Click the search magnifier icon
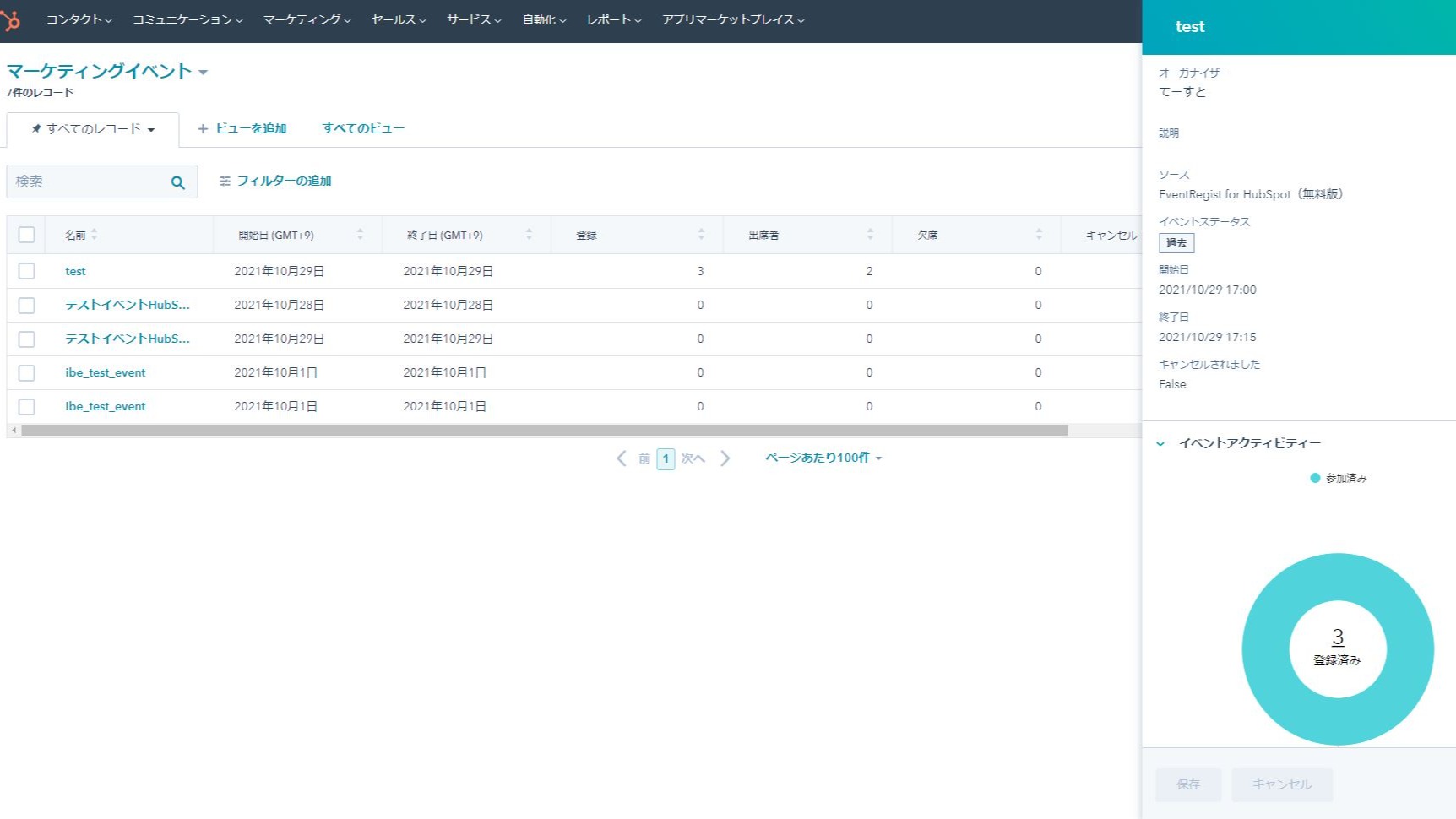1456x819 pixels. [177, 182]
